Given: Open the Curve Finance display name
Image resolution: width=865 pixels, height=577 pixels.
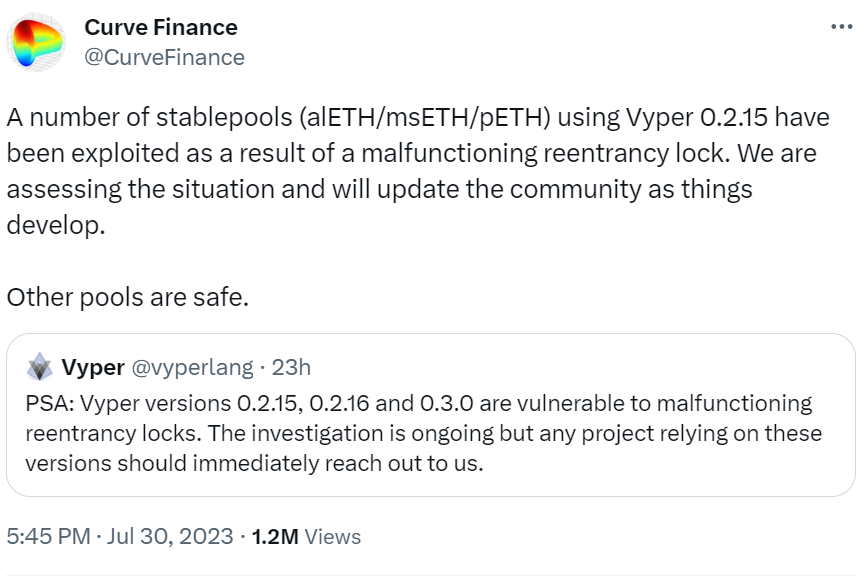Looking at the screenshot, I should [x=161, y=27].
